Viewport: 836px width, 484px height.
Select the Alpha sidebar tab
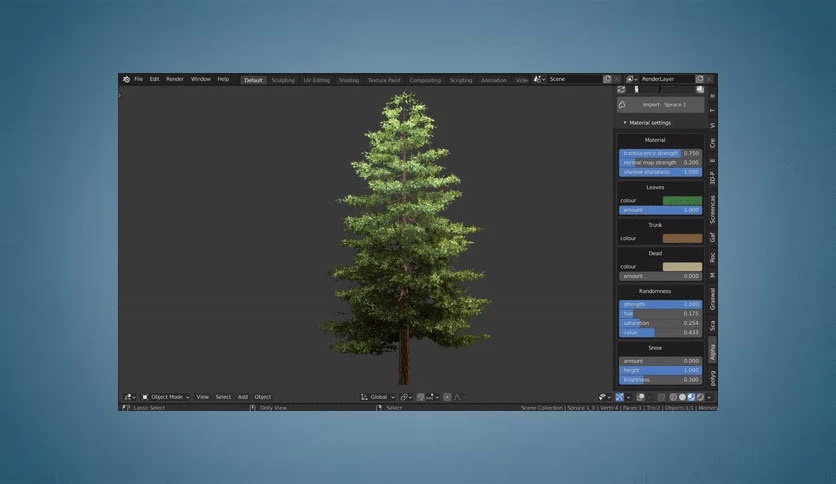click(712, 352)
